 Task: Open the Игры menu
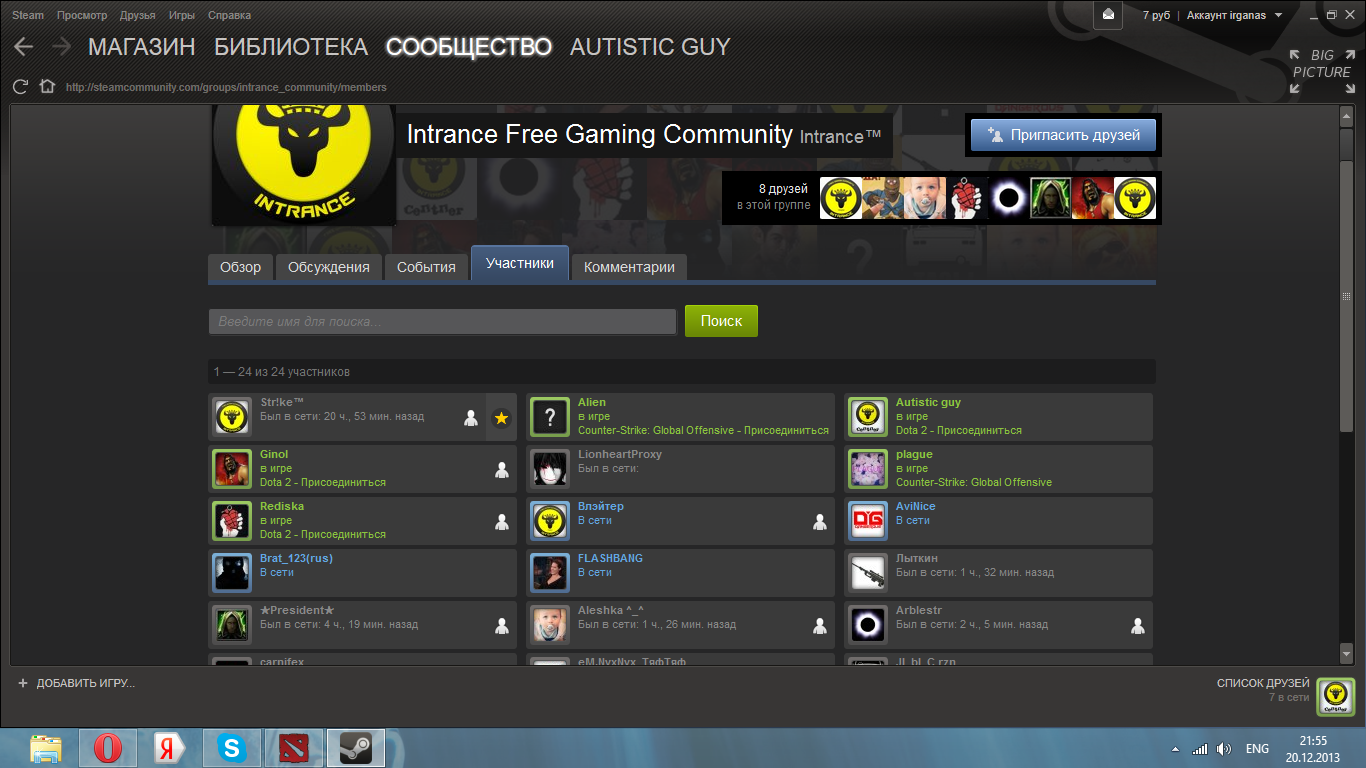pyautogui.click(x=182, y=15)
